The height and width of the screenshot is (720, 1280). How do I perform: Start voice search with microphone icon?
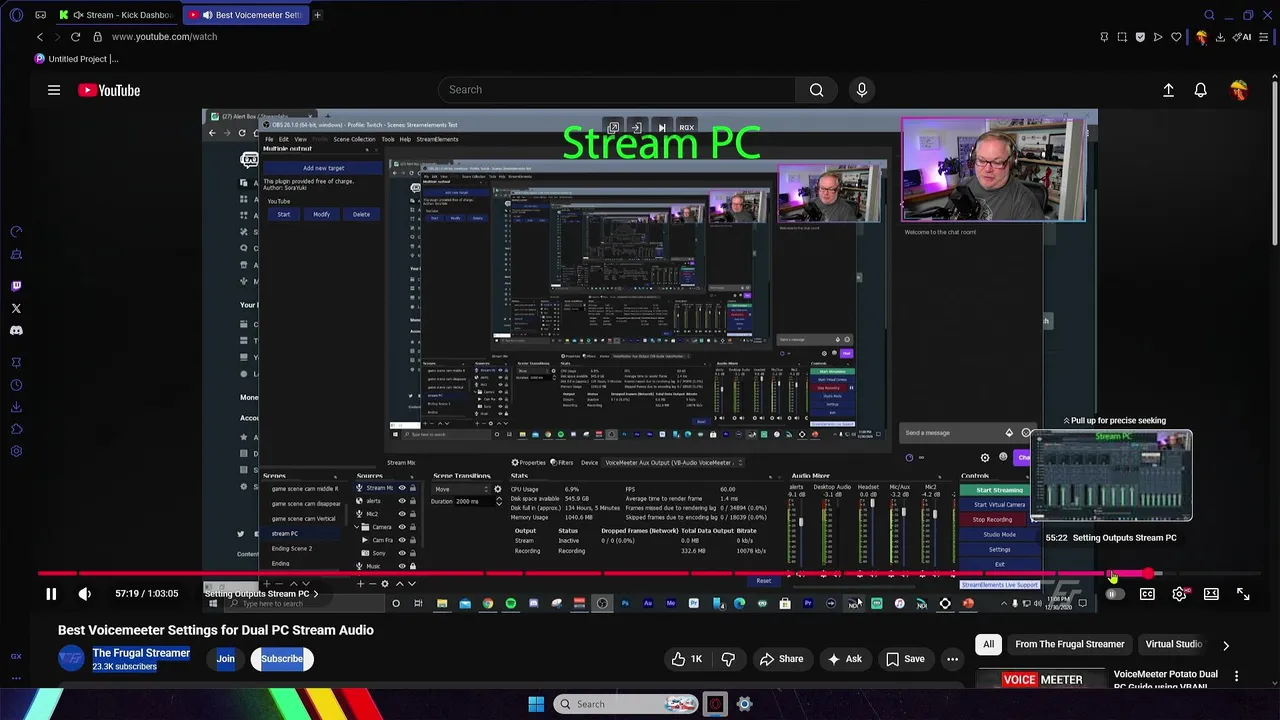(x=862, y=90)
